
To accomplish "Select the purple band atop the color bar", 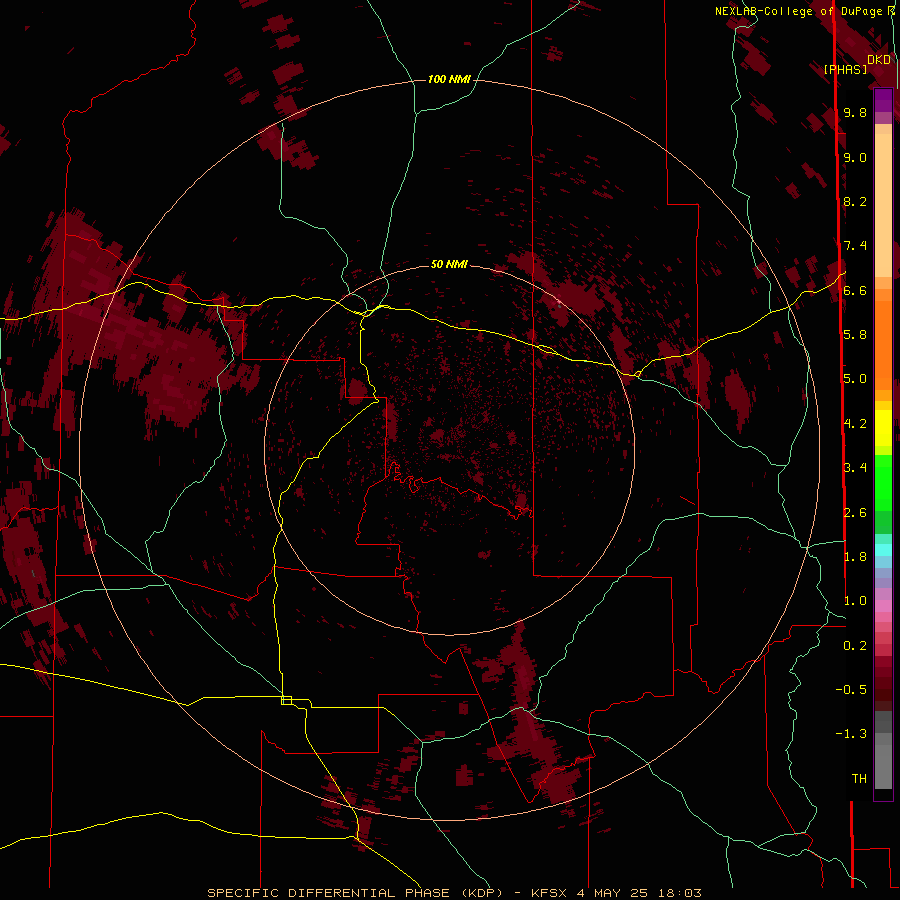I will click(883, 100).
